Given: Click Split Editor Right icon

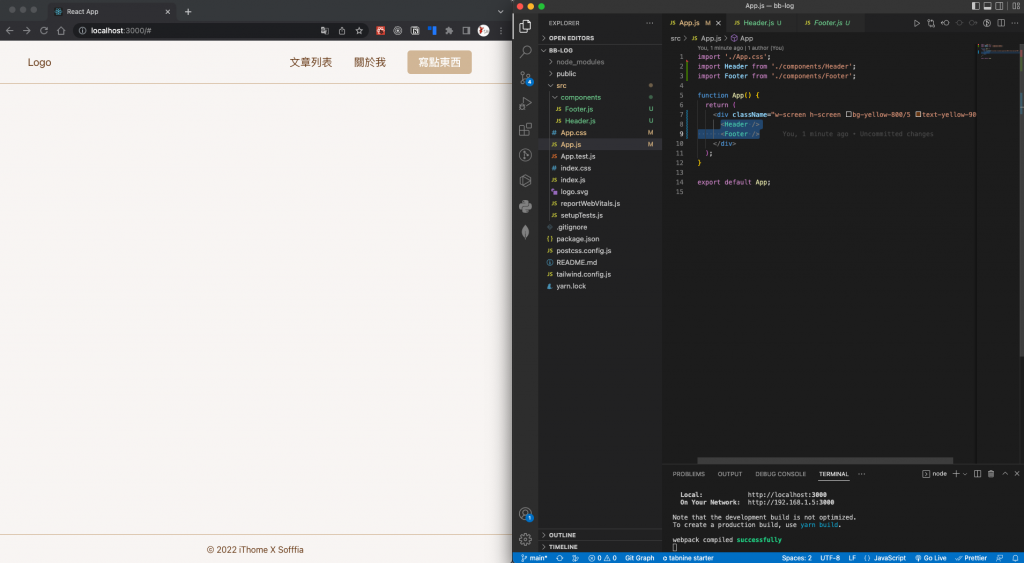Looking at the screenshot, I should 1001,23.
